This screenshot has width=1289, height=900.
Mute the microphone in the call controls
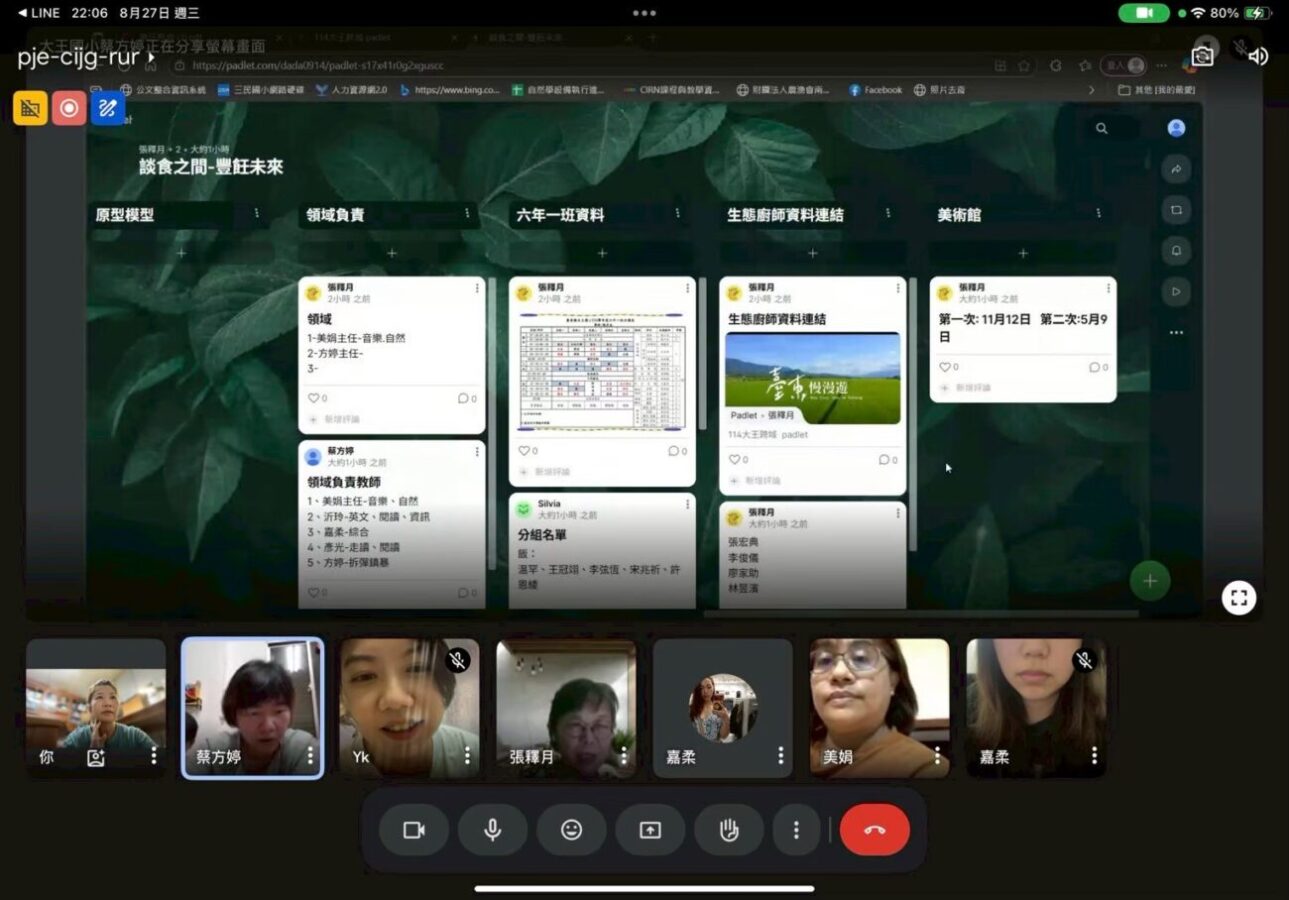(x=492, y=830)
